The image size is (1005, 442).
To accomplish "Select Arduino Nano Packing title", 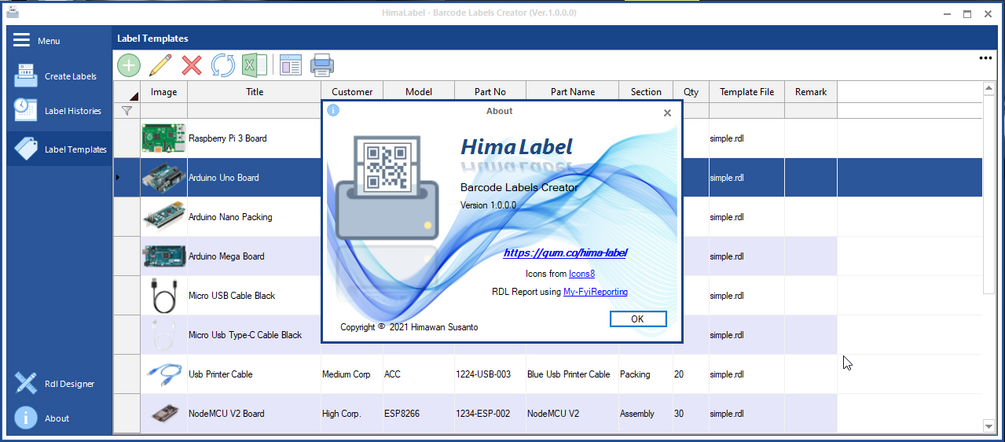I will point(230,217).
